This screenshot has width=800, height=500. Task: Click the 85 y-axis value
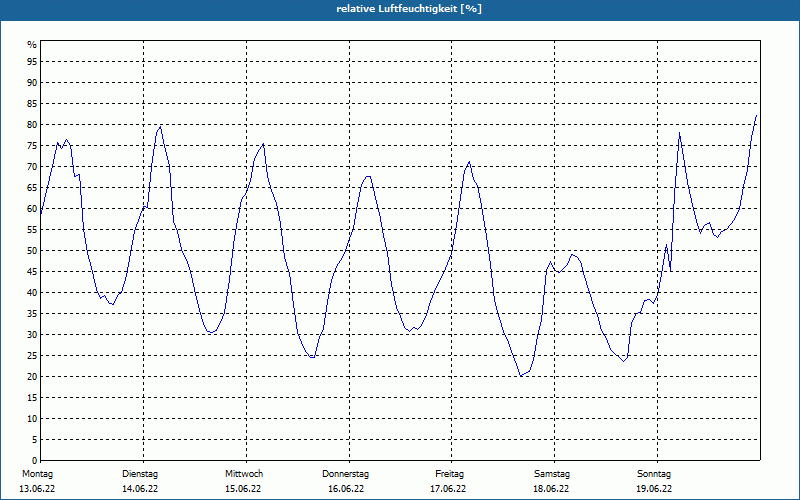pos(32,104)
